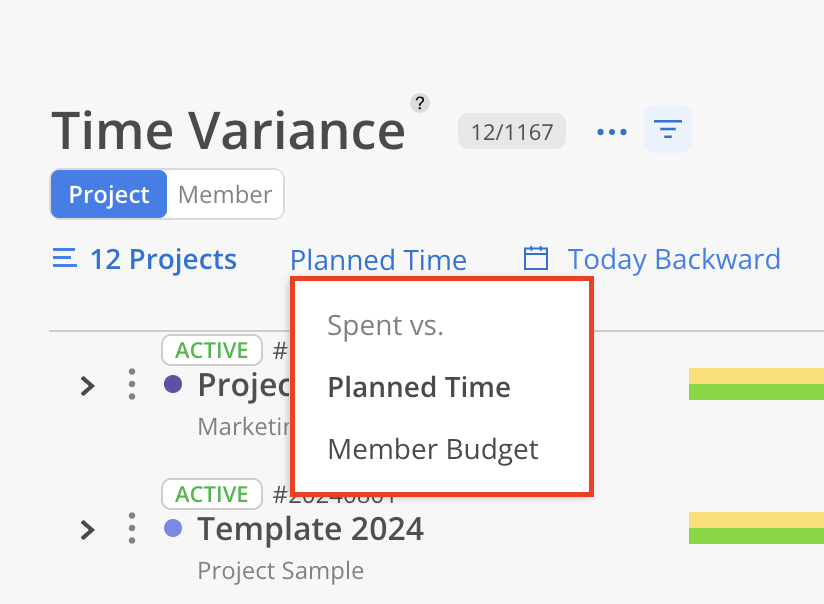
Task: Click the list icon beside 12 Projects
Action: click(65, 258)
